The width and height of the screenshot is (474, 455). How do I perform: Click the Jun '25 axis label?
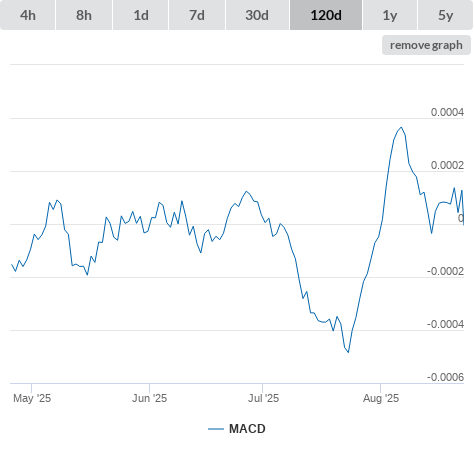(x=149, y=398)
